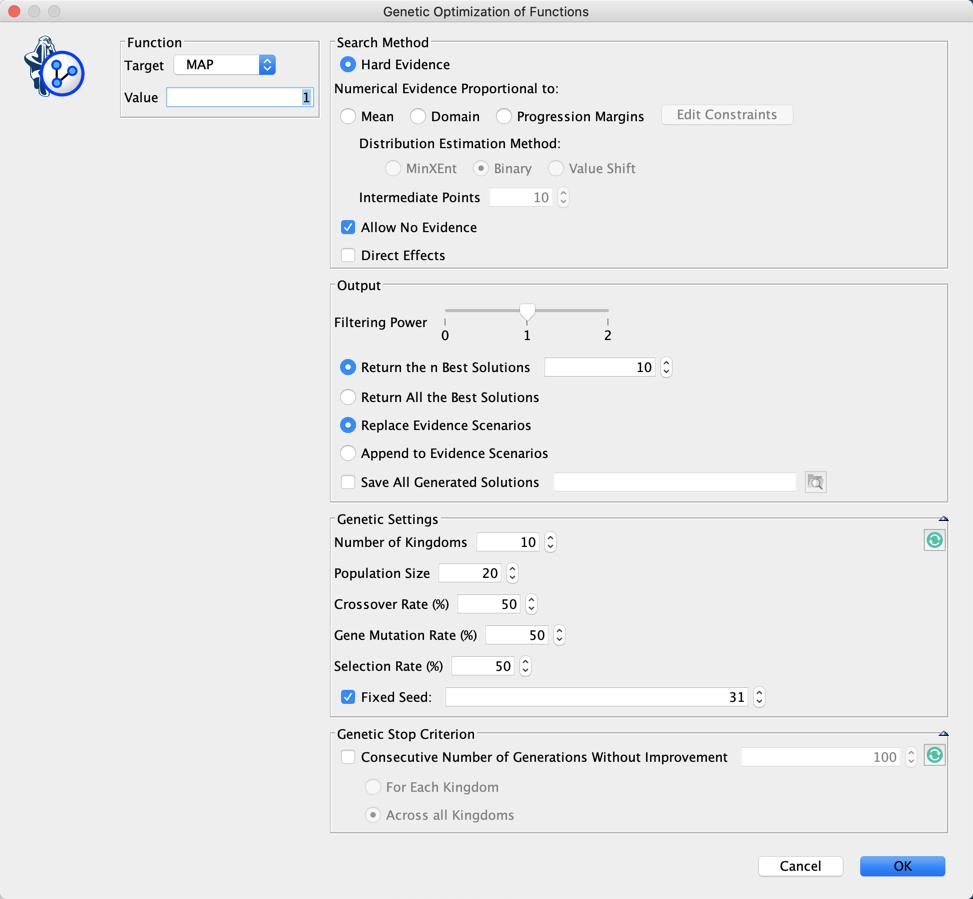
Task: Click the Value input field
Action: pos(240,98)
